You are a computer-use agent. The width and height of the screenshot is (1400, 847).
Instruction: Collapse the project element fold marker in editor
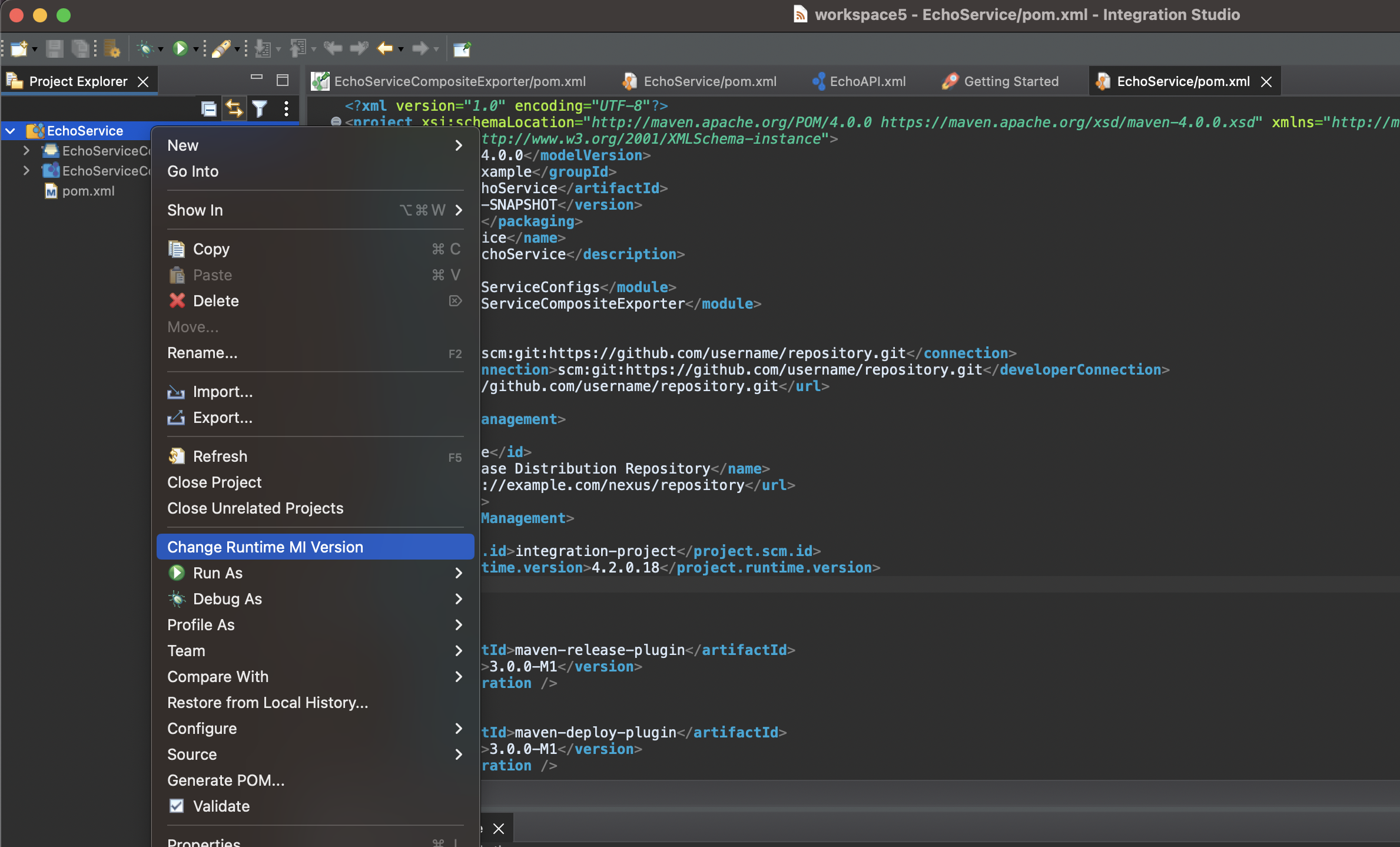336,122
